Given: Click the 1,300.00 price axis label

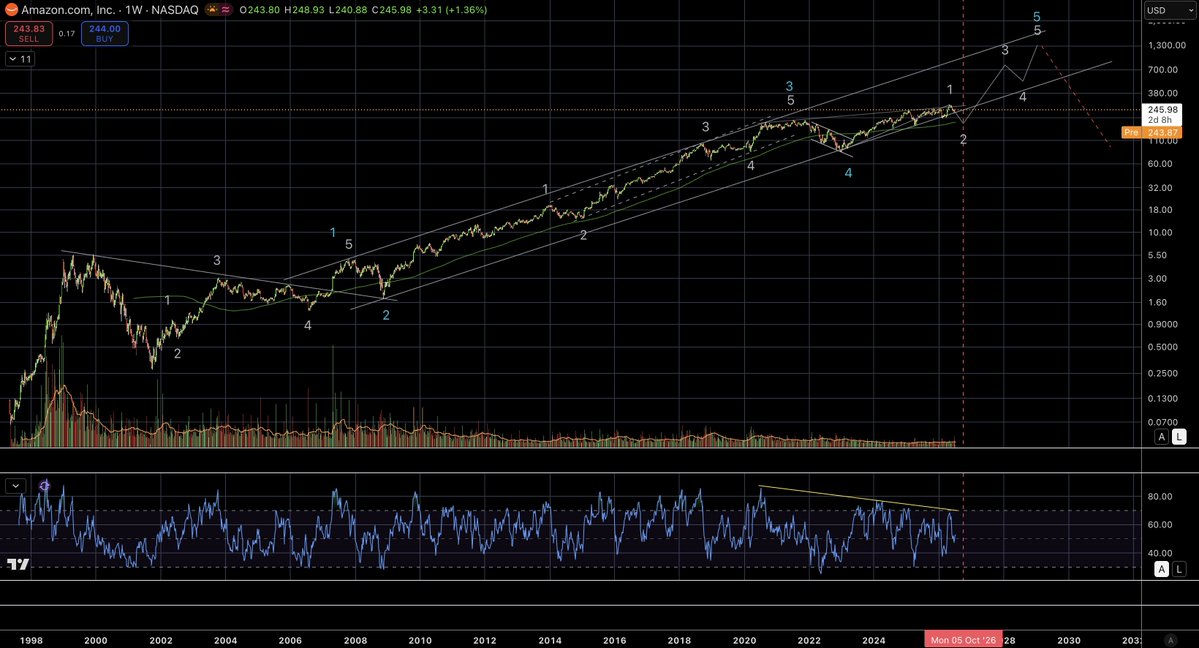Looking at the screenshot, I should pos(1167,45).
